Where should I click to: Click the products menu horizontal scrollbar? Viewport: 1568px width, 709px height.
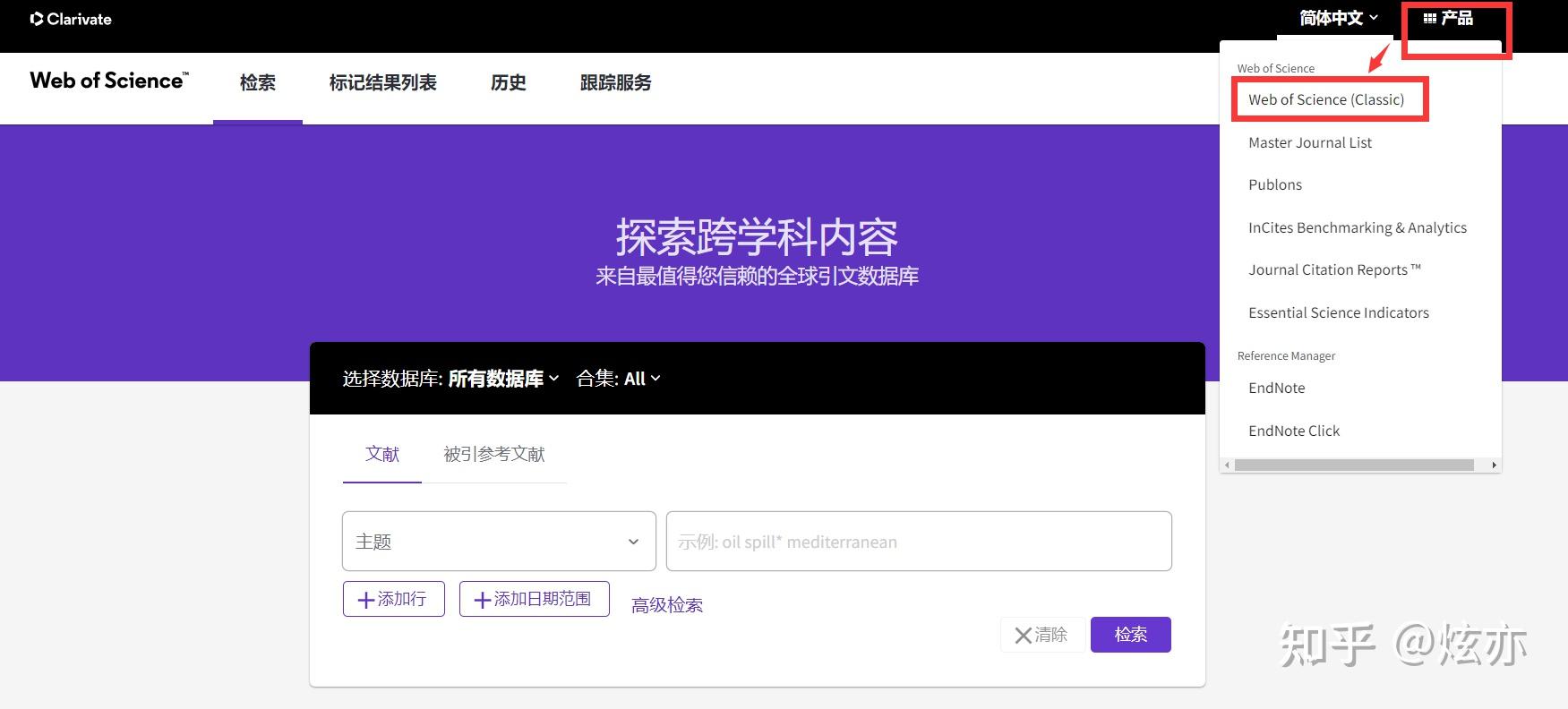(1354, 465)
